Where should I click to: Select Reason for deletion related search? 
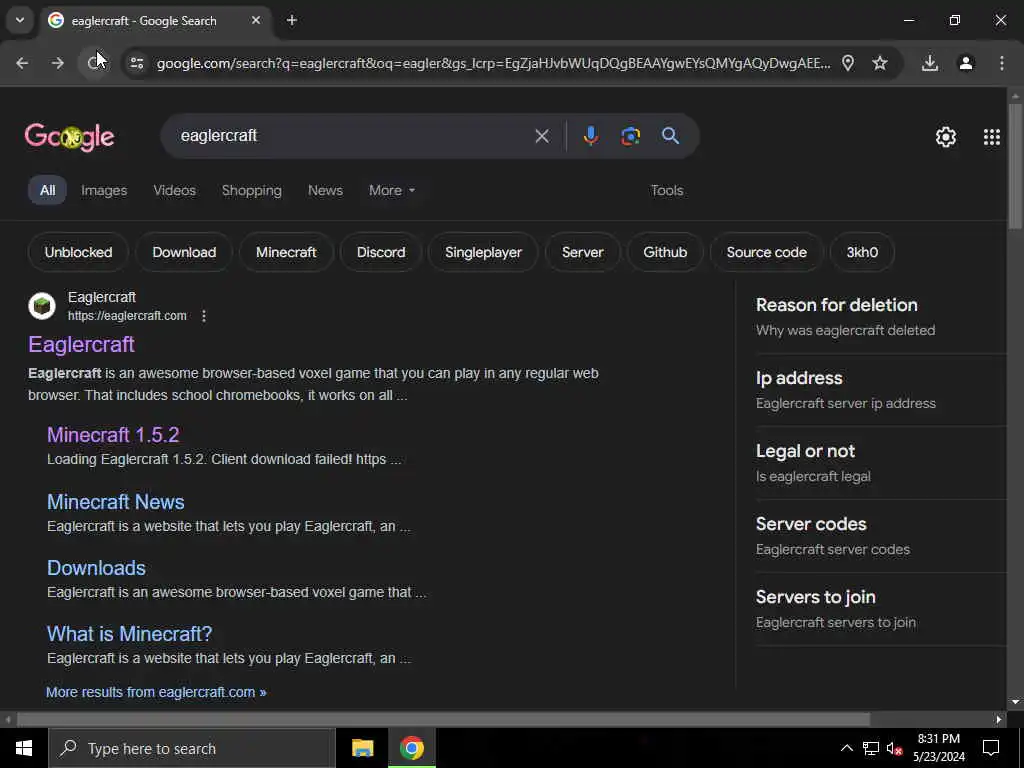880,317
